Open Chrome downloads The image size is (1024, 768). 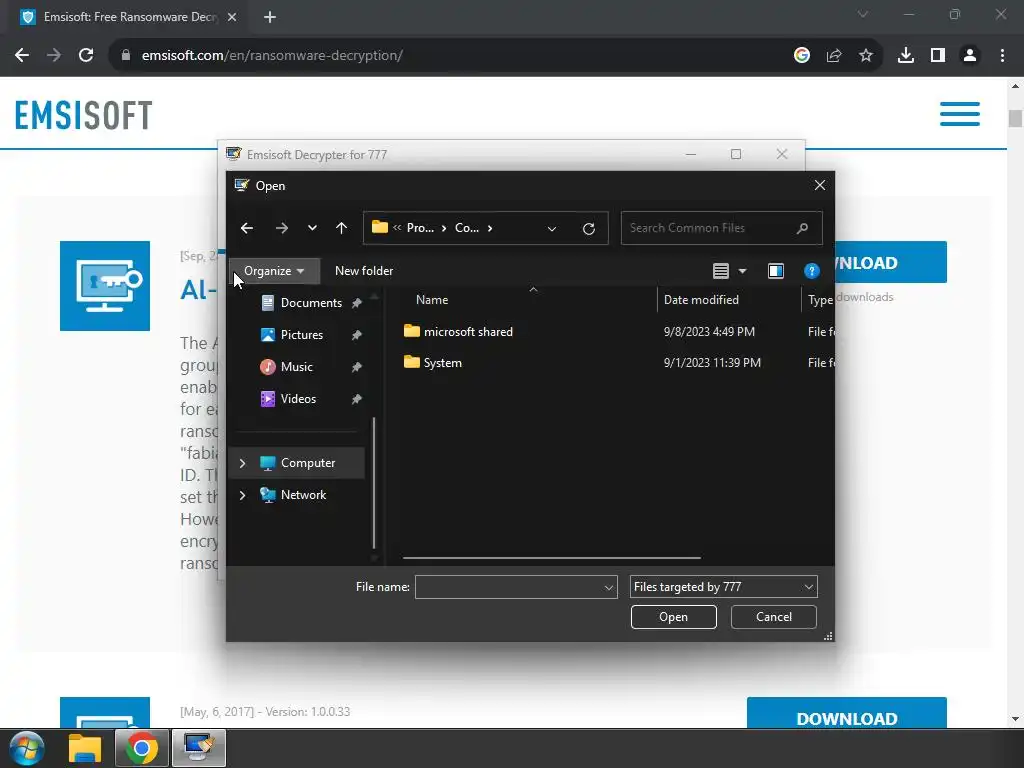pos(905,56)
